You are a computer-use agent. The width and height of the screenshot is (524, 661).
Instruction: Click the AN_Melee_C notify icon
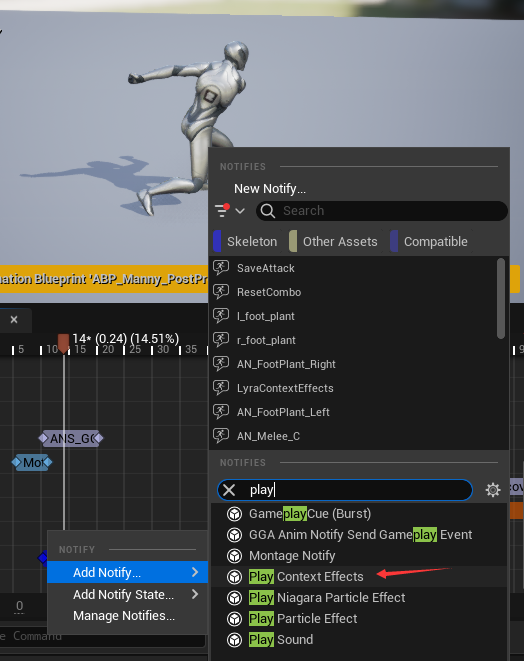(221, 436)
